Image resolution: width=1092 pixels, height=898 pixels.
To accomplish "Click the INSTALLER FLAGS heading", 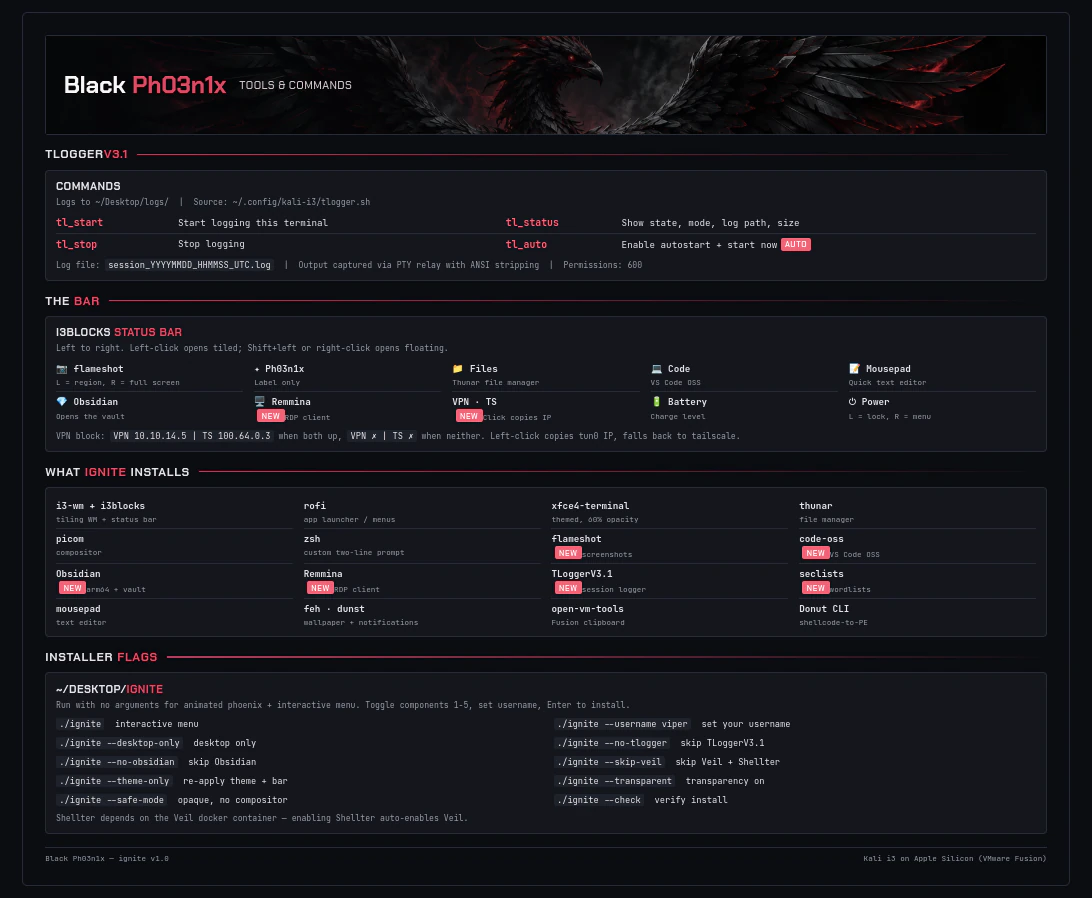I will click(x=101, y=657).
